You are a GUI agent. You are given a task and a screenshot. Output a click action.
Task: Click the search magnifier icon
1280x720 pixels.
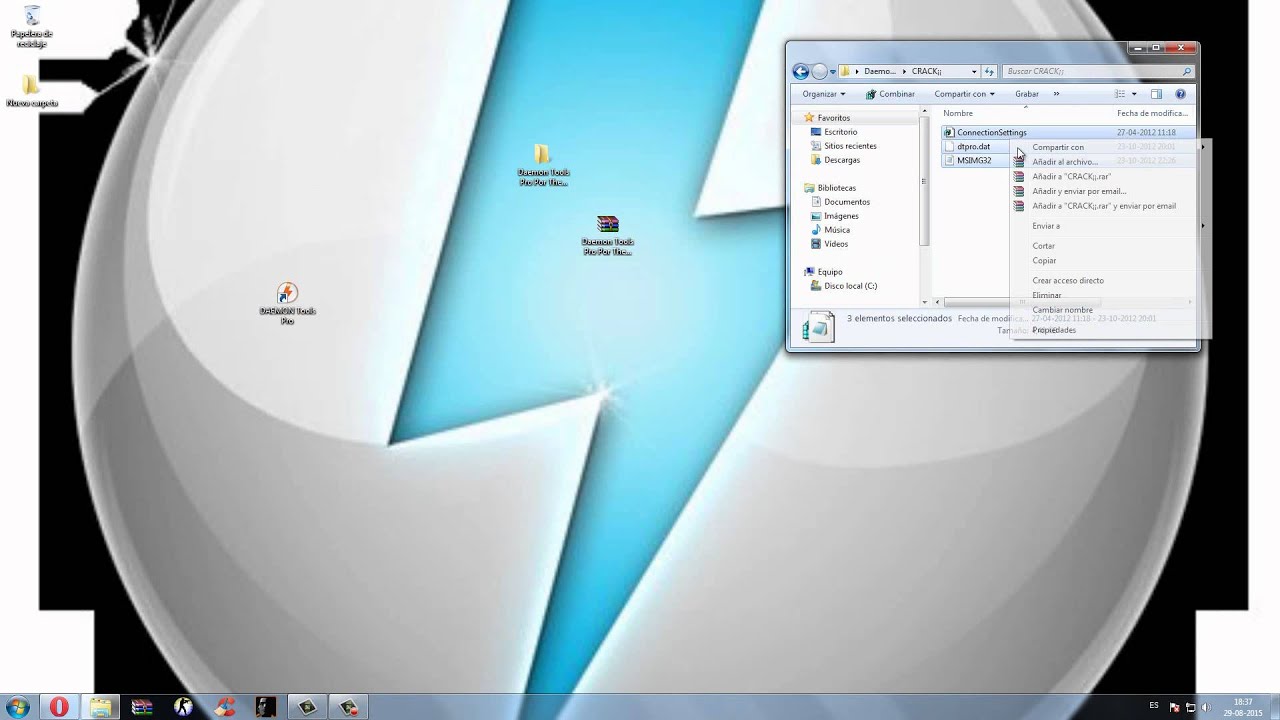click(1187, 71)
